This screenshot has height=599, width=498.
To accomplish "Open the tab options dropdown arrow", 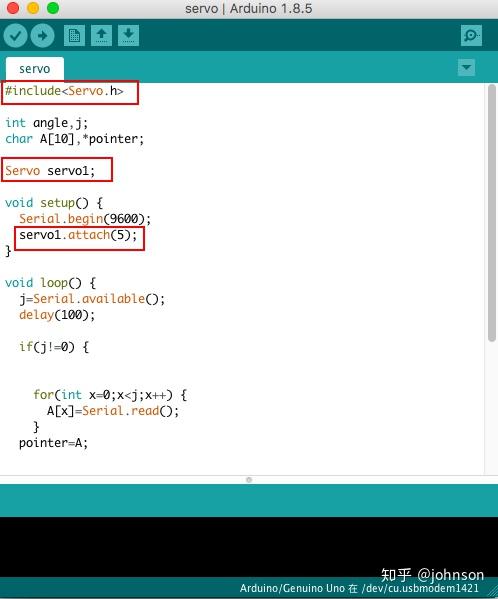I will click(466, 68).
